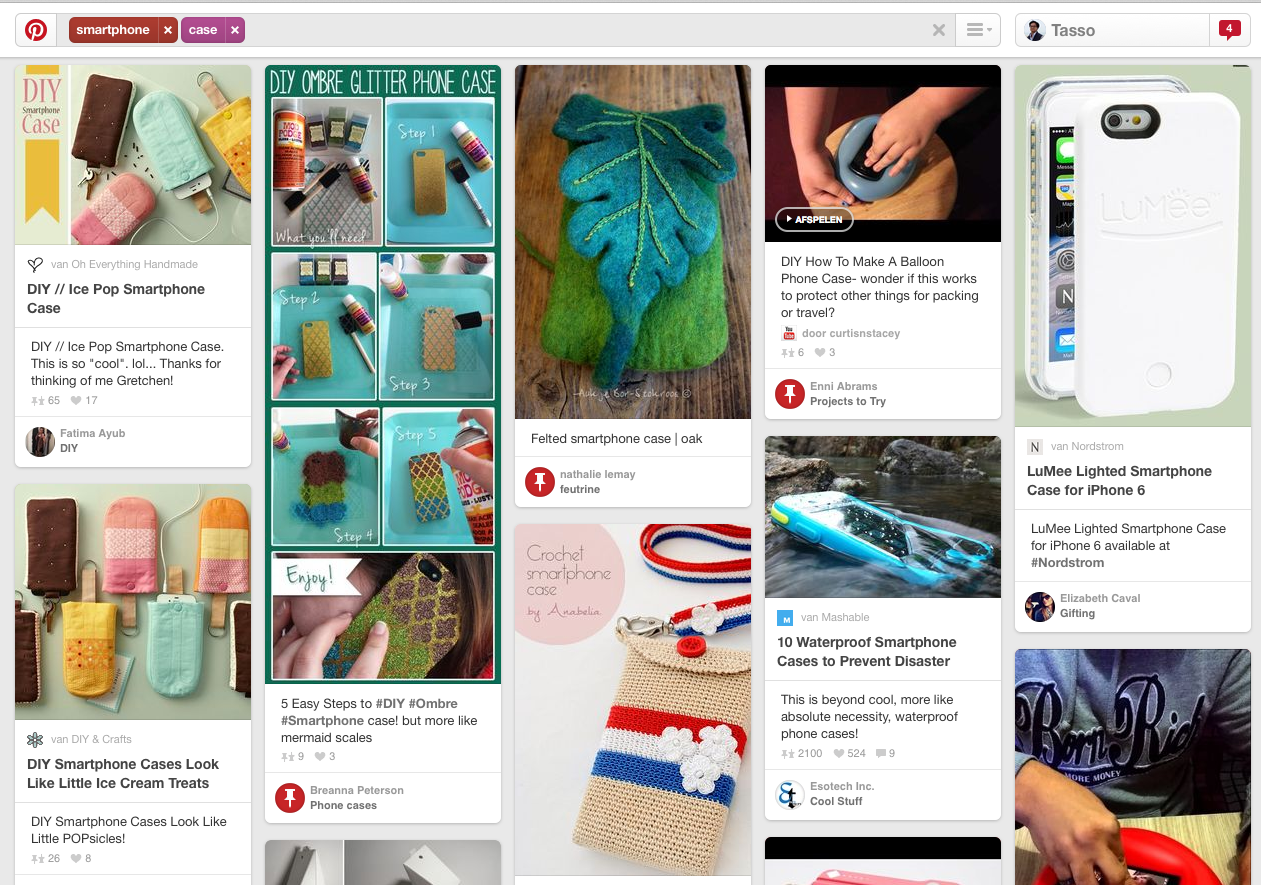The image size is (1261, 885).
Task: Open the Enni Abrams red pin avatar
Action: tap(790, 394)
